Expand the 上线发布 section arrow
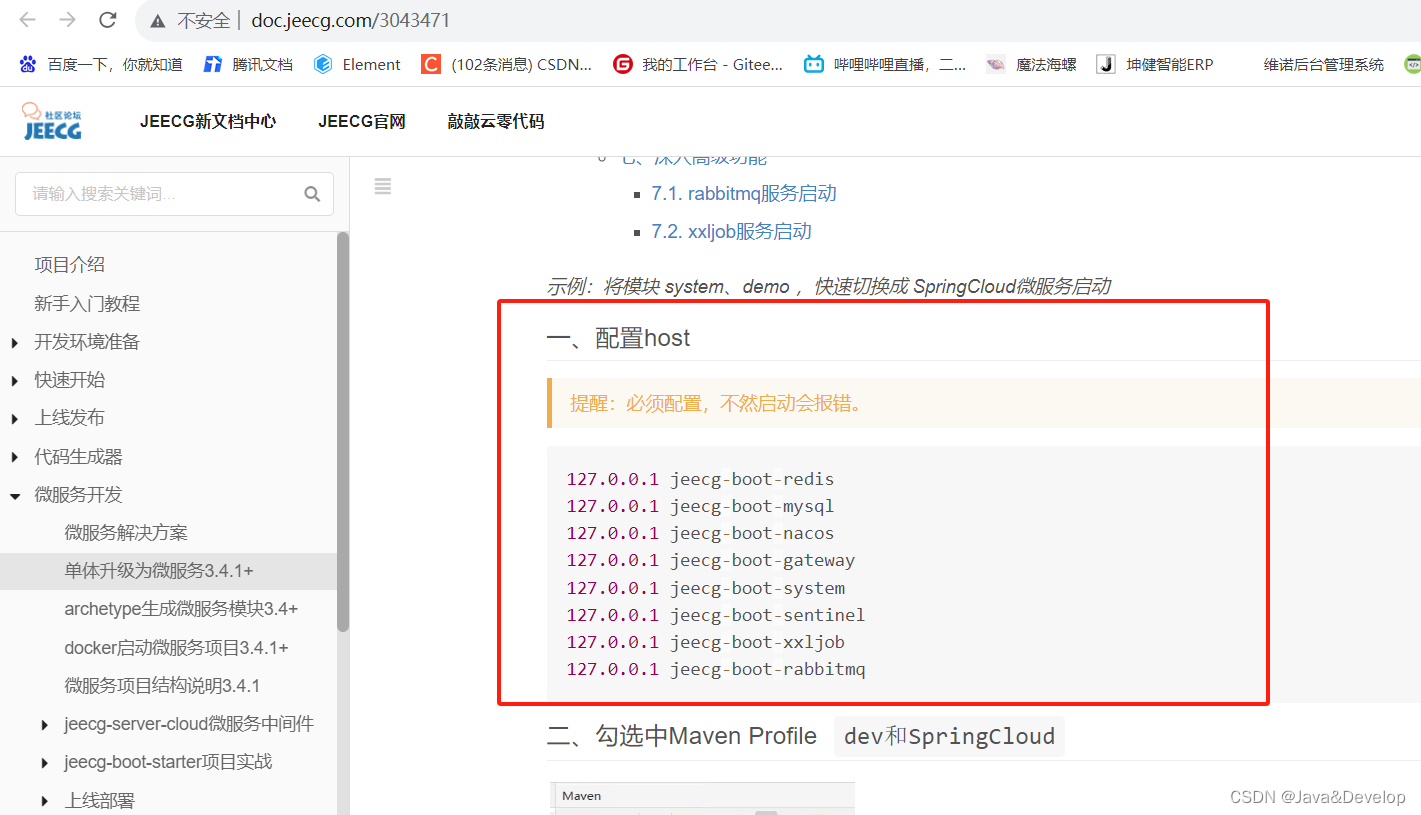Screen dimensions: 1421x815 pos(14,419)
